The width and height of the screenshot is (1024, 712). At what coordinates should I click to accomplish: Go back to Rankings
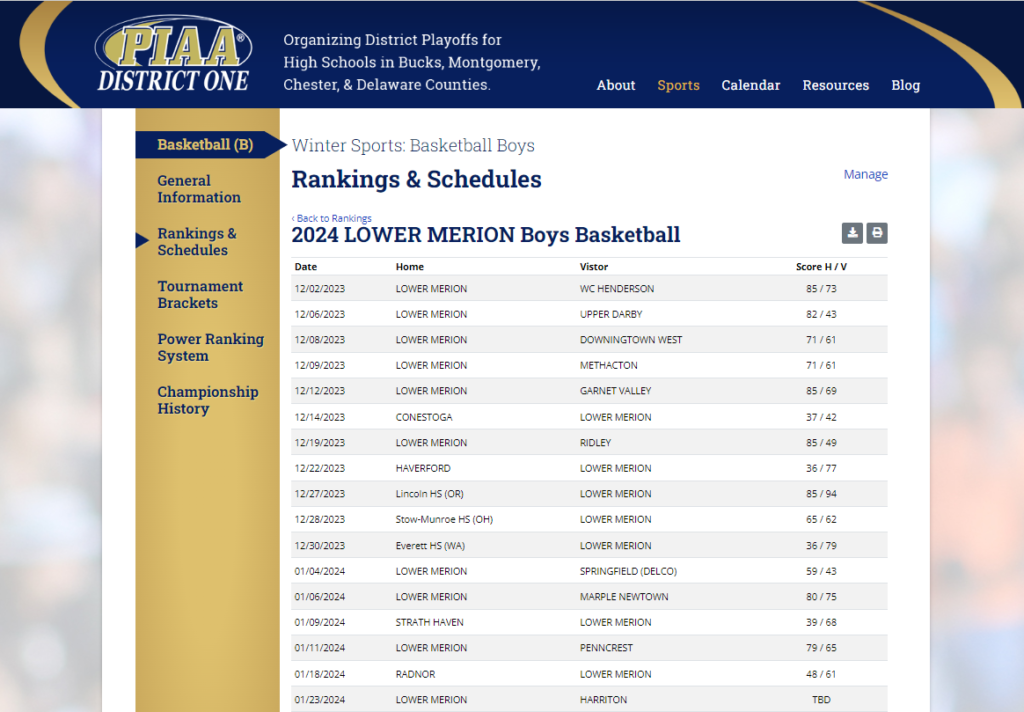tap(332, 218)
